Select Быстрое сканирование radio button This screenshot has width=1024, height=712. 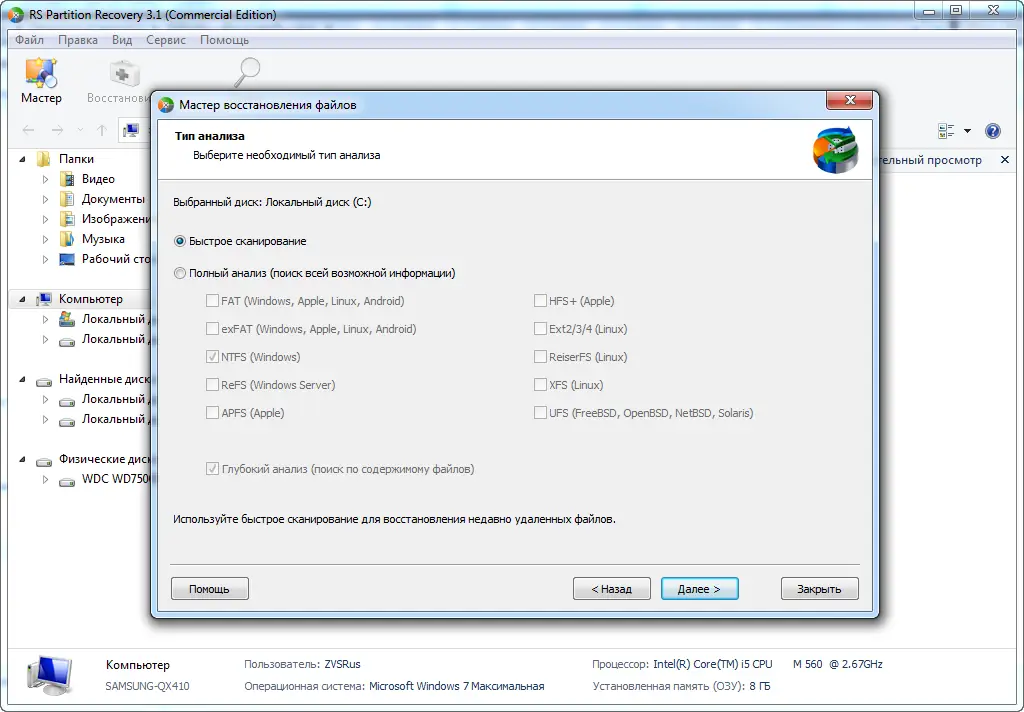[180, 241]
